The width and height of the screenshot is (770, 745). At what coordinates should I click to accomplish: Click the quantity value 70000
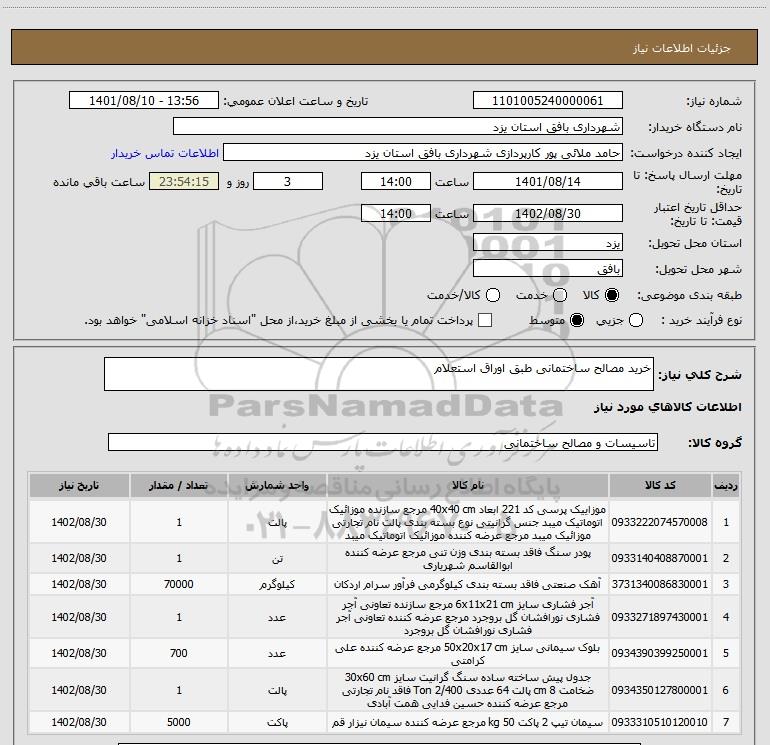pyautogui.click(x=179, y=584)
